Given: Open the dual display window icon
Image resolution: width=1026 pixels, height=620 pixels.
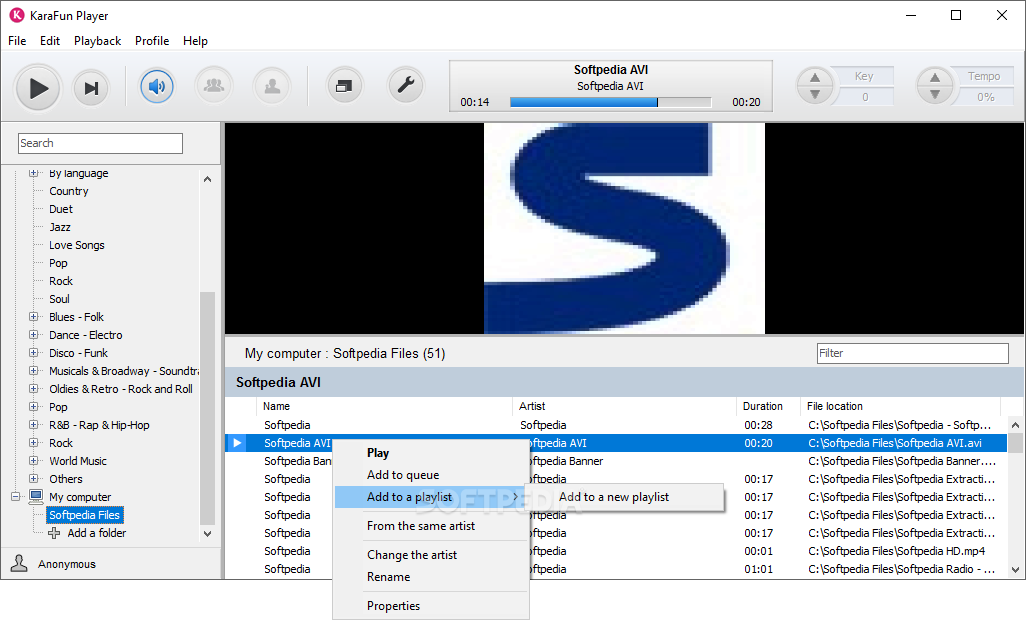Looking at the screenshot, I should (344, 86).
